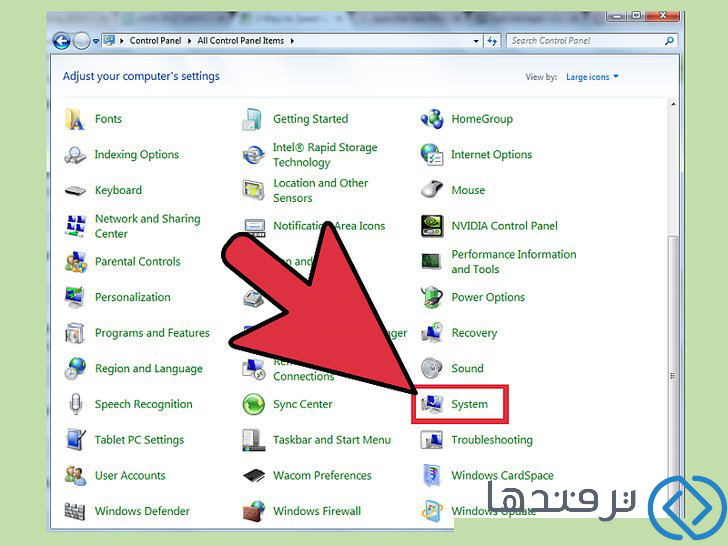728x546 pixels.
Task: Click the Keyboard icon
Action: pos(75,190)
